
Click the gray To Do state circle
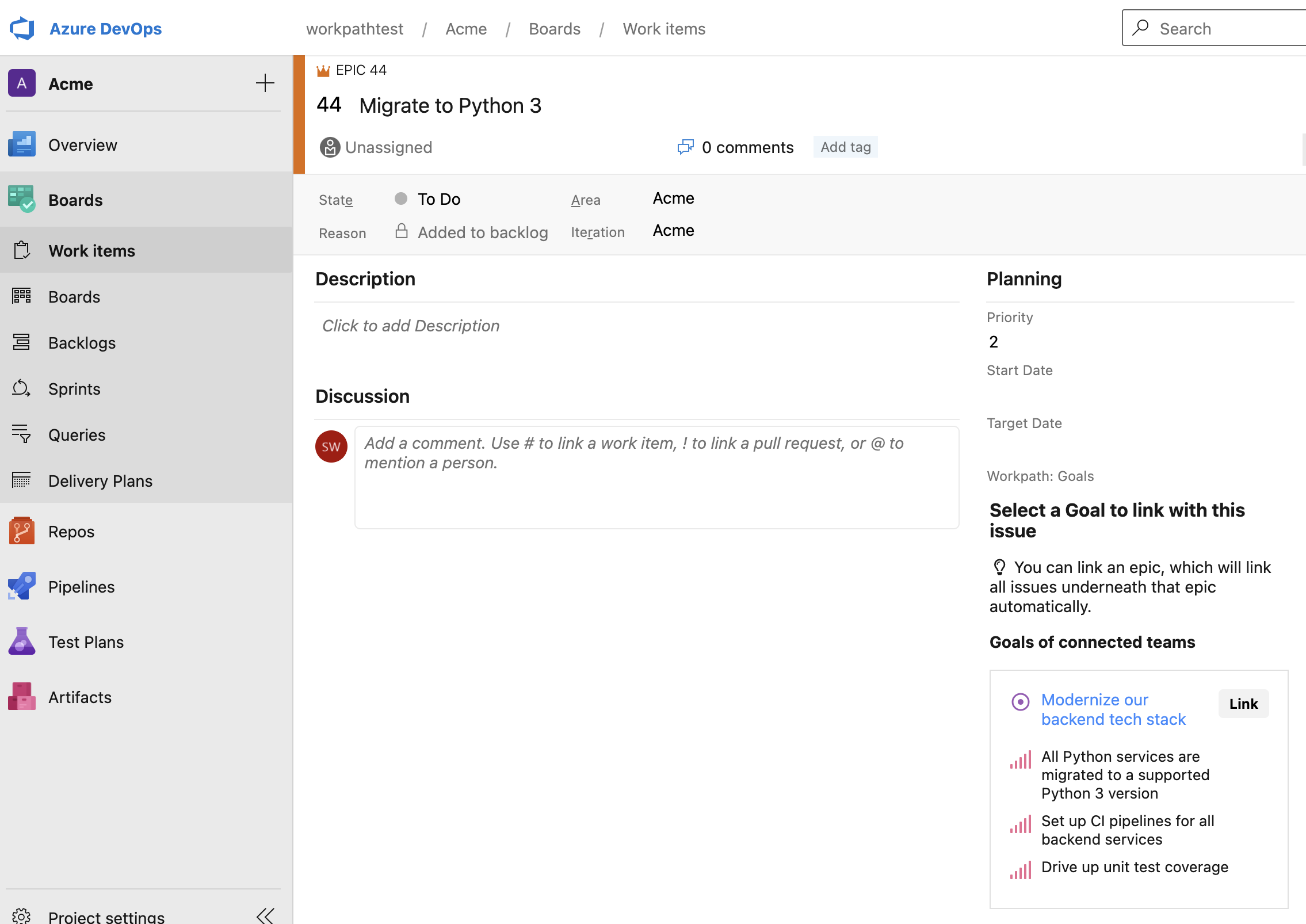[x=401, y=198]
